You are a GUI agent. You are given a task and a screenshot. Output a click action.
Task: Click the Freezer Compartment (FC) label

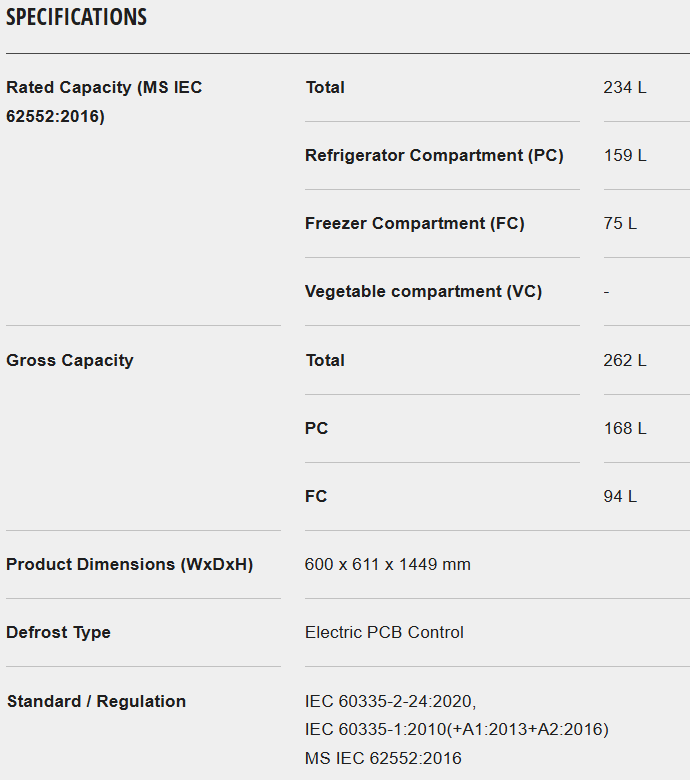[x=414, y=224]
